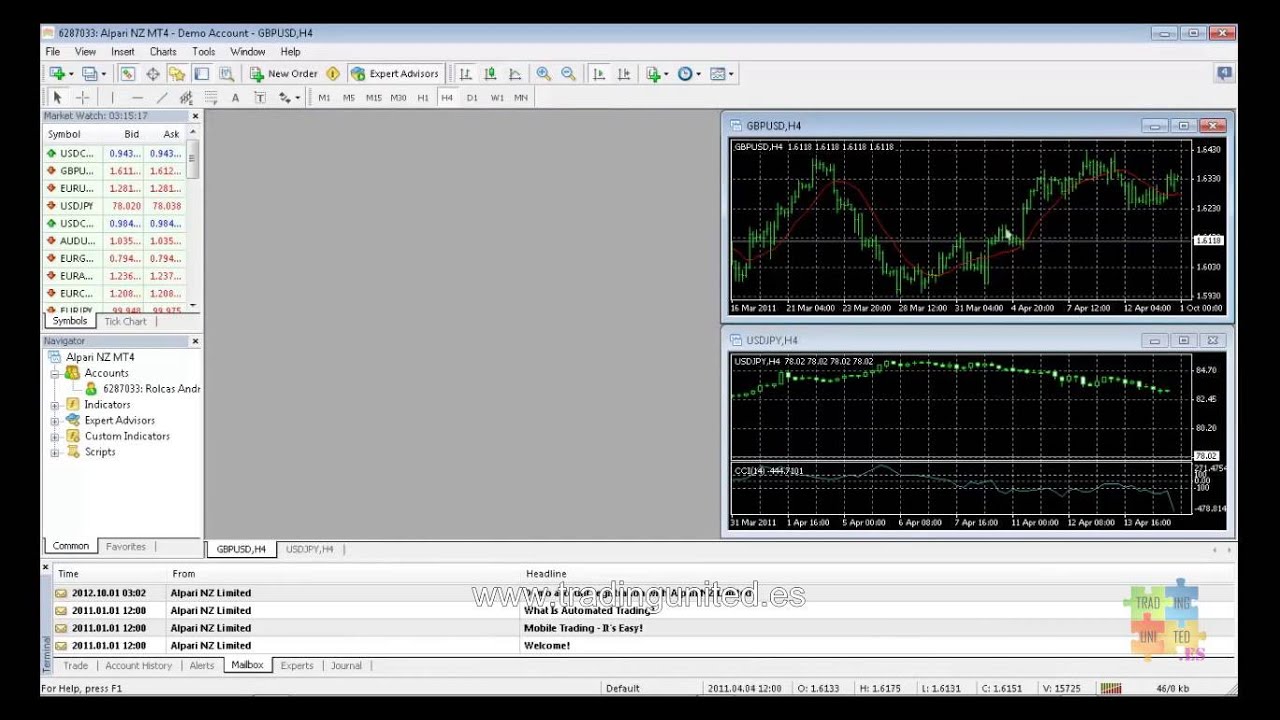Click the Zoom In magnifier icon
Image resolution: width=1280 pixels, height=720 pixels.
click(543, 73)
